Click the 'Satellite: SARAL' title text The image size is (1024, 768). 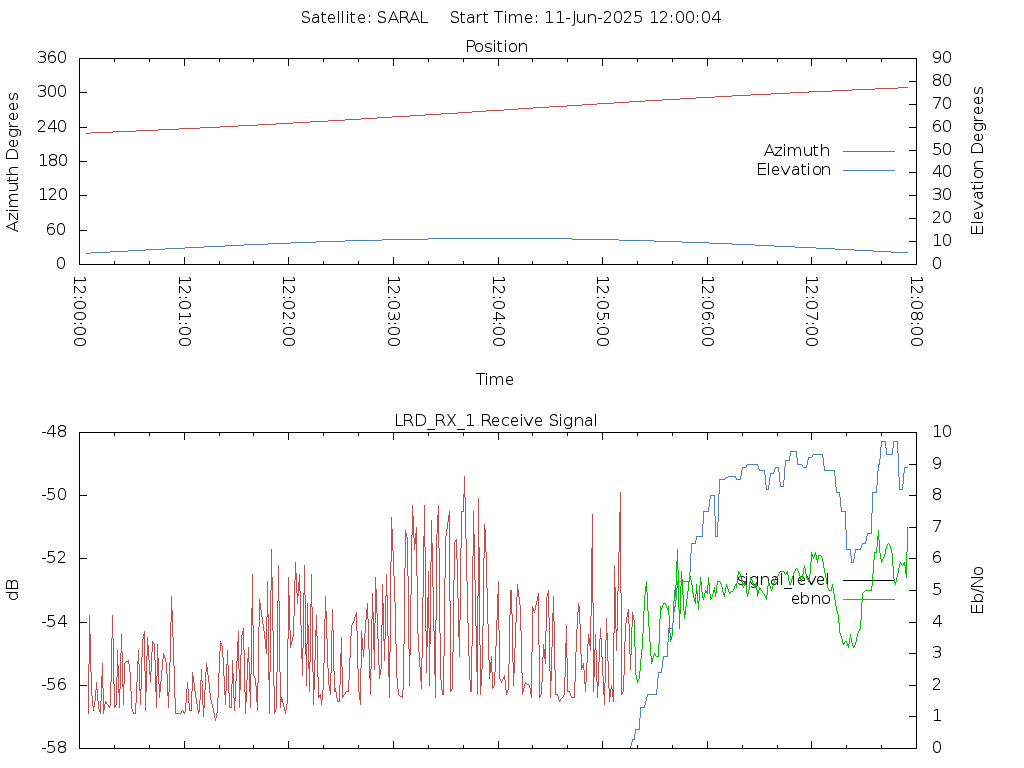click(364, 18)
